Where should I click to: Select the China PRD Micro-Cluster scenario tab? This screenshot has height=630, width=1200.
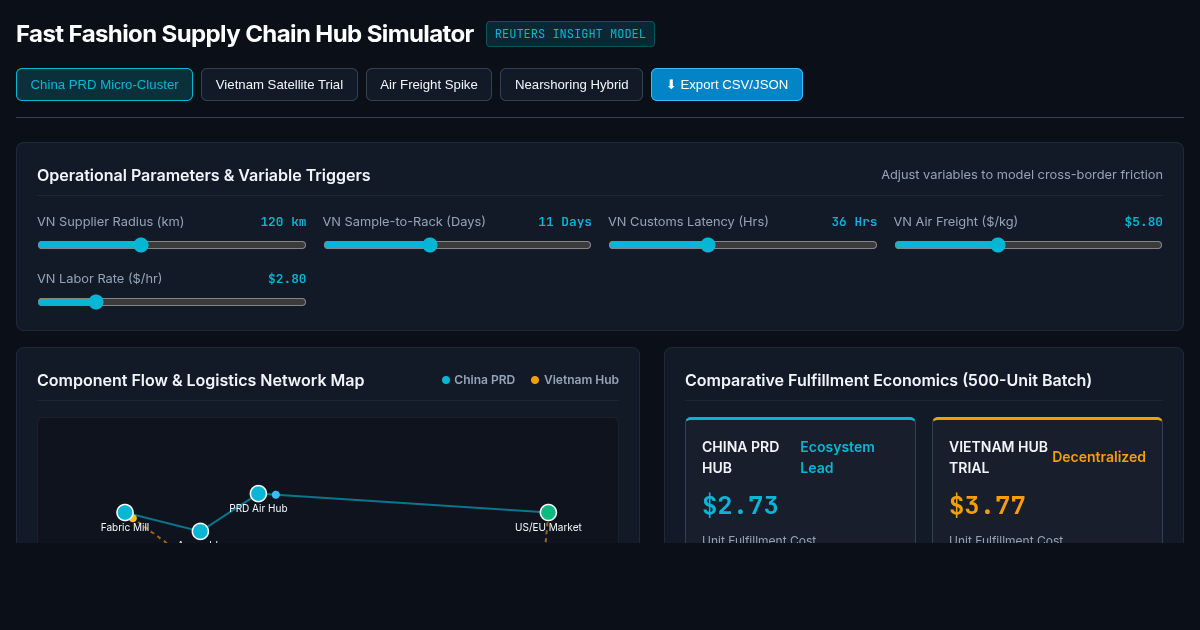pos(104,85)
